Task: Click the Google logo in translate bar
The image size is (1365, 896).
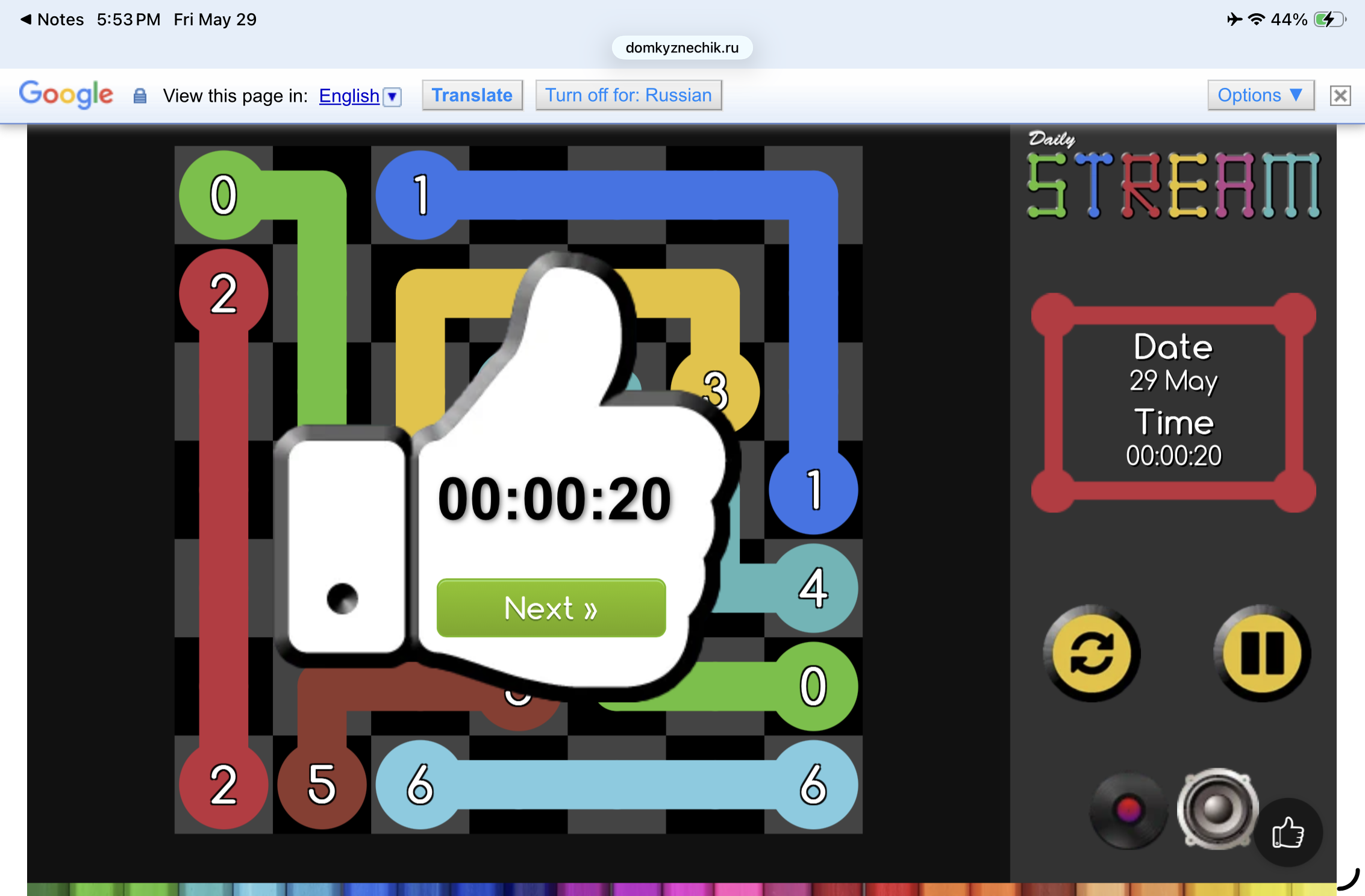Action: coord(66,94)
